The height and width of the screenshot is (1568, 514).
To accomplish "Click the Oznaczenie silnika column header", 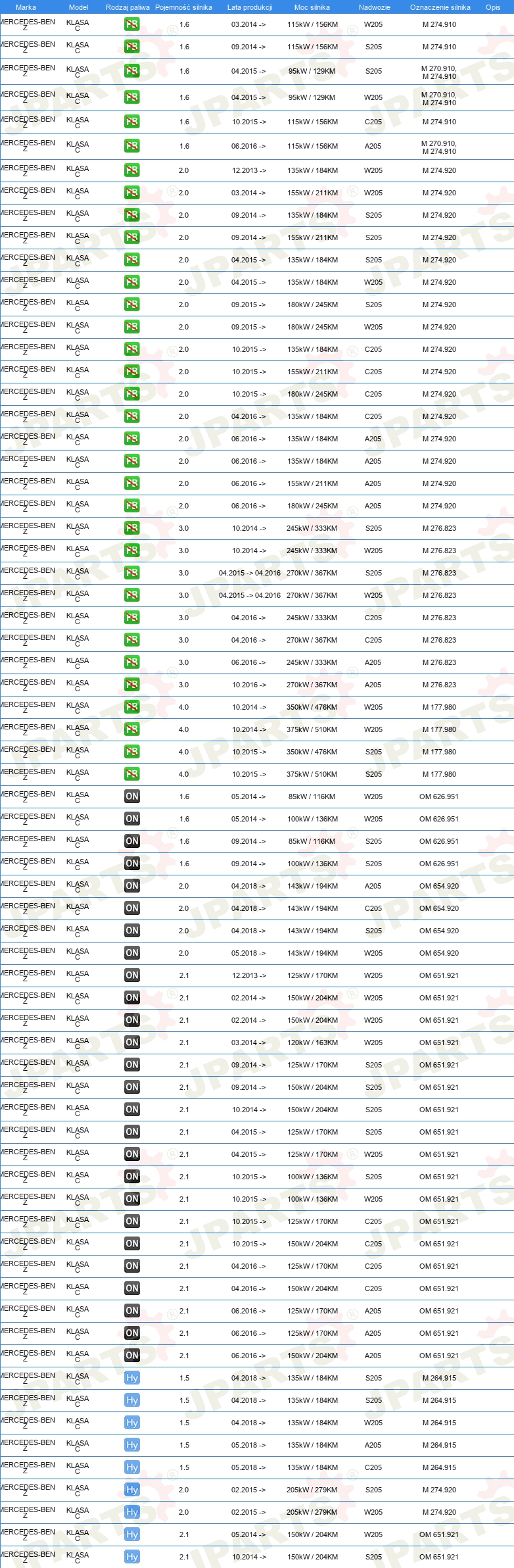I will tap(440, 7).
